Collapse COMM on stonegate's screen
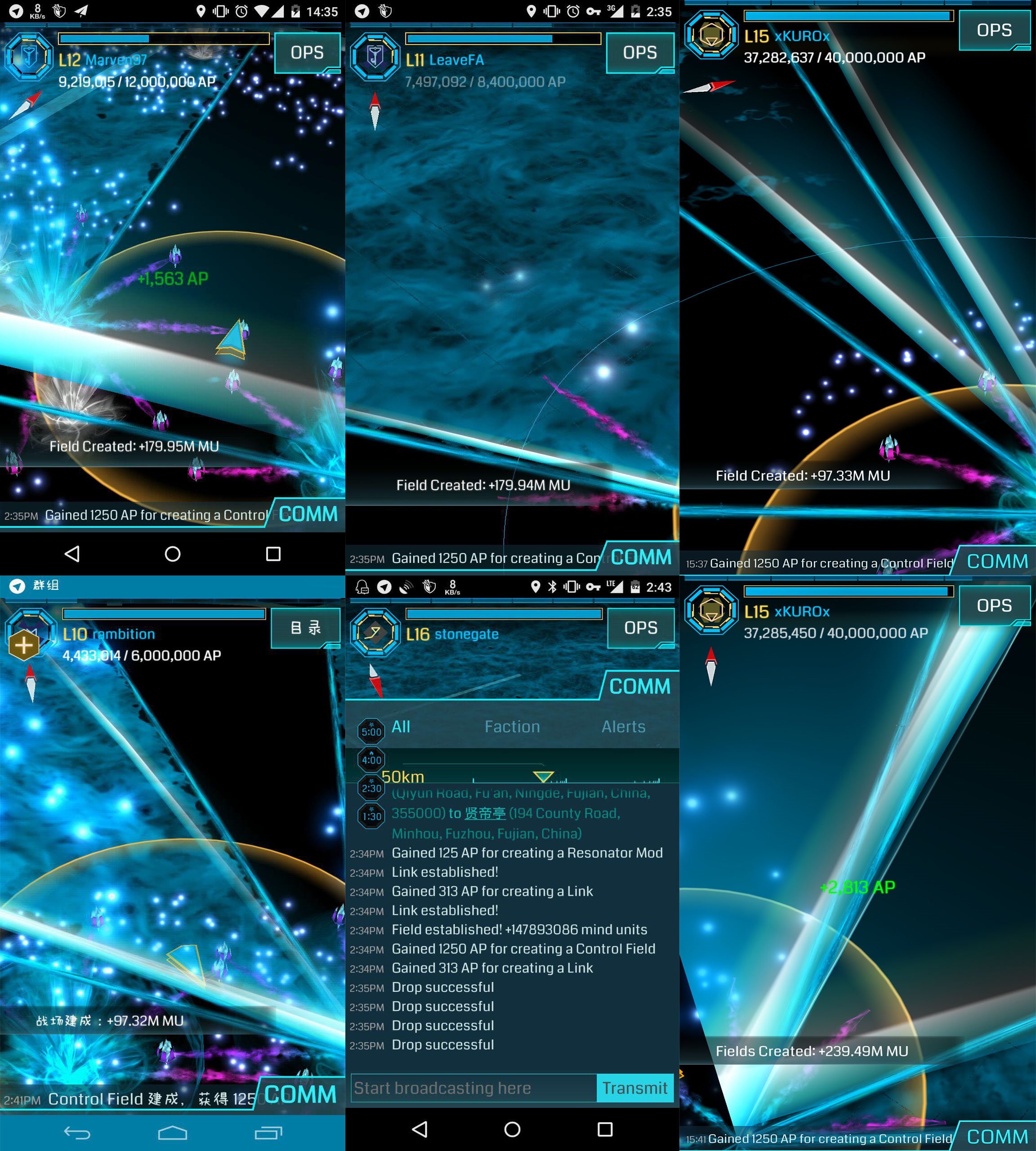The height and width of the screenshot is (1151, 1036). tap(640, 687)
